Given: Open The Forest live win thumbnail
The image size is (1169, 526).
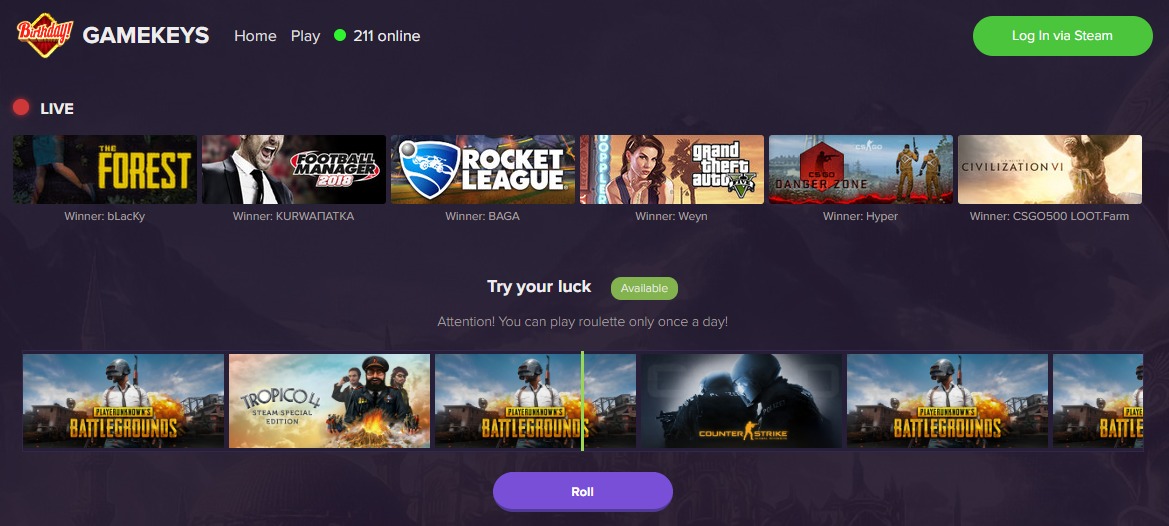Looking at the screenshot, I should 105,169.
